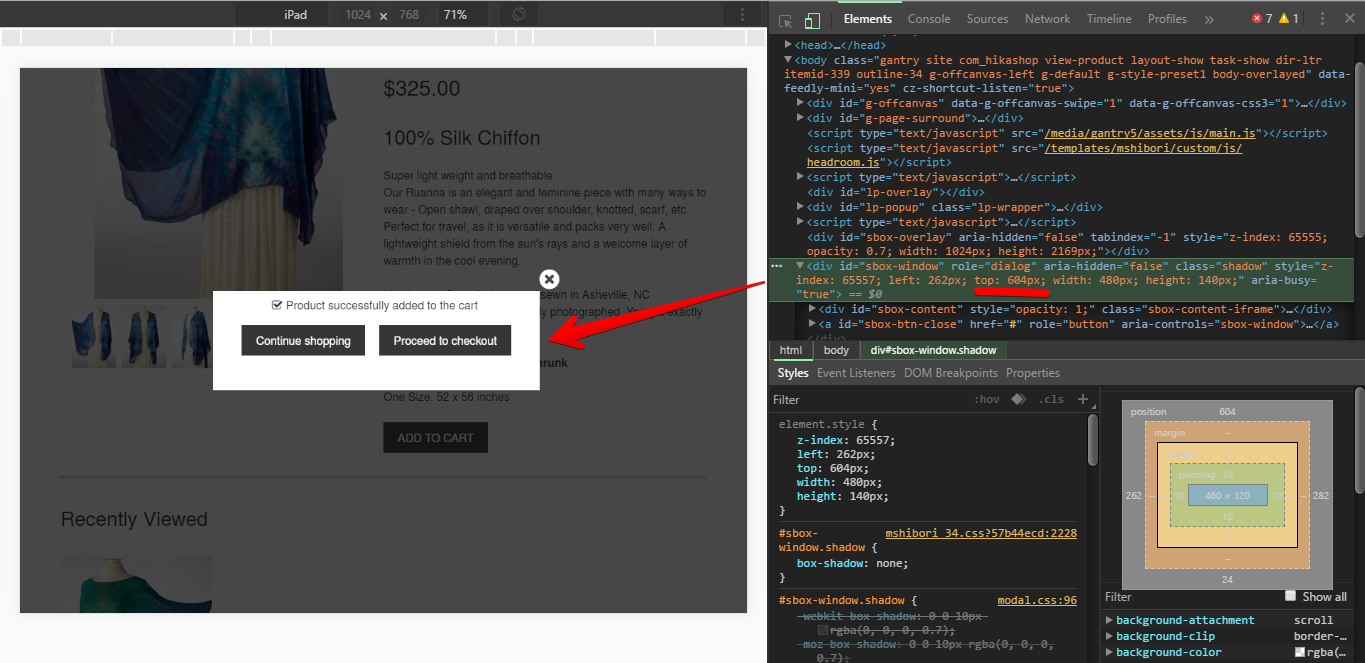This screenshot has height=663, width=1365.
Task: Open the Network tab
Action: pos(1047,19)
